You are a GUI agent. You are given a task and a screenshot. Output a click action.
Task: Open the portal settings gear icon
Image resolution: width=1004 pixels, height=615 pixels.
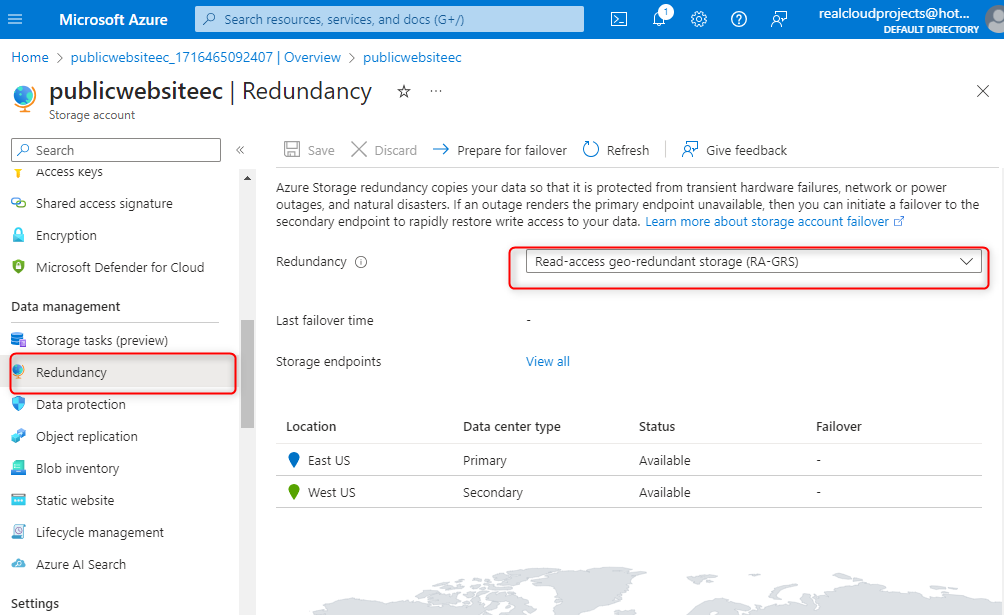(x=699, y=19)
